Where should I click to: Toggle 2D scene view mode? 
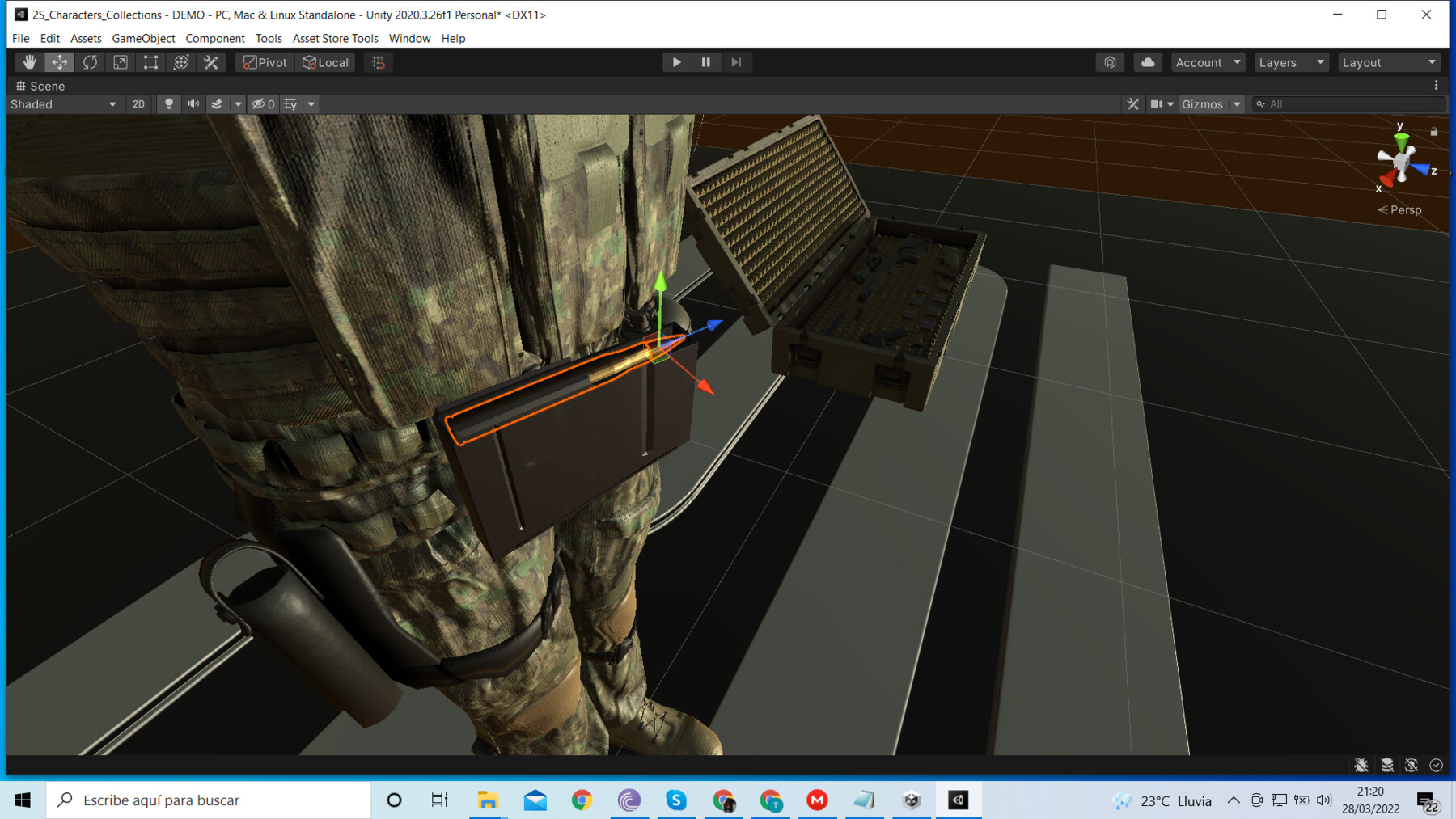(x=138, y=104)
